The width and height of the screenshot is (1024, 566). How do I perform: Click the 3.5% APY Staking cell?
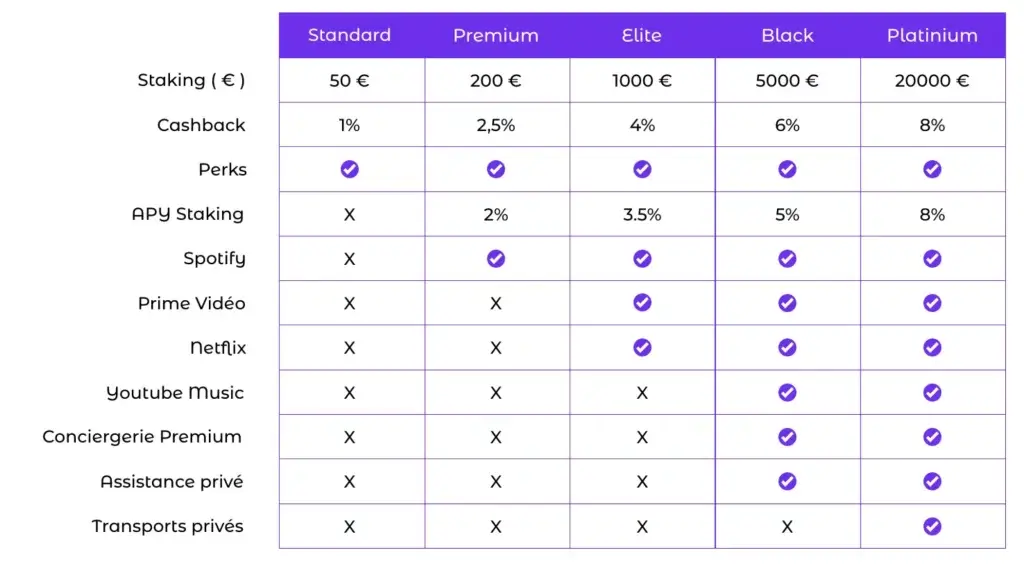pyautogui.click(x=642, y=215)
